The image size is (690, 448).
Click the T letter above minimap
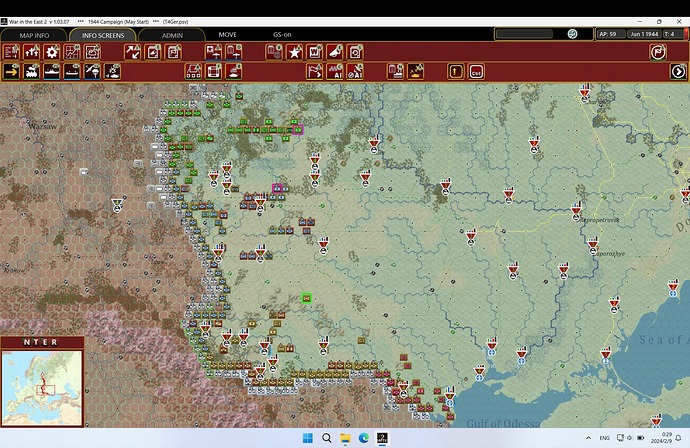[36, 342]
